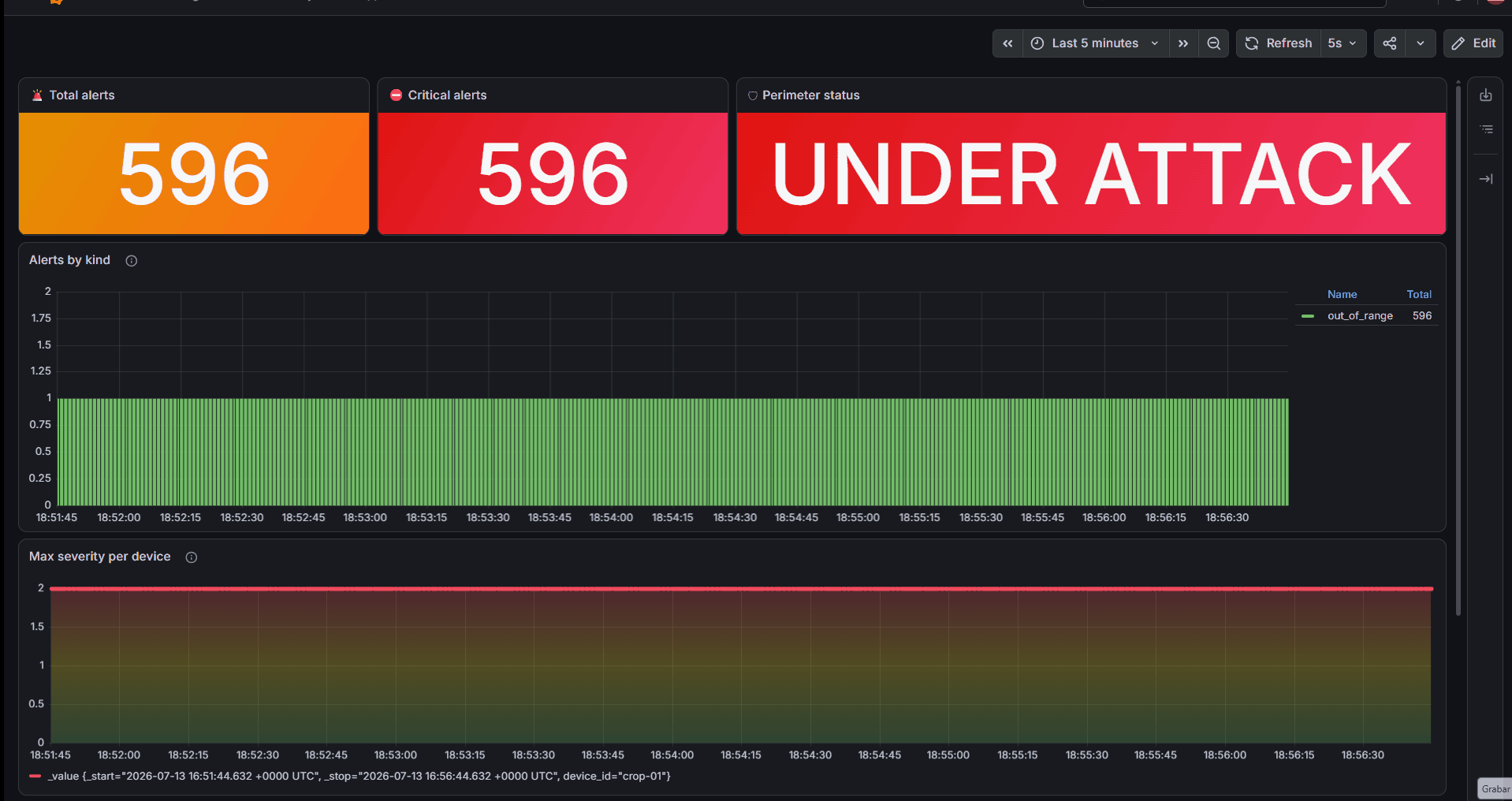Click the Critical alerts panel title
This screenshot has width=1512, height=801.
(x=447, y=95)
